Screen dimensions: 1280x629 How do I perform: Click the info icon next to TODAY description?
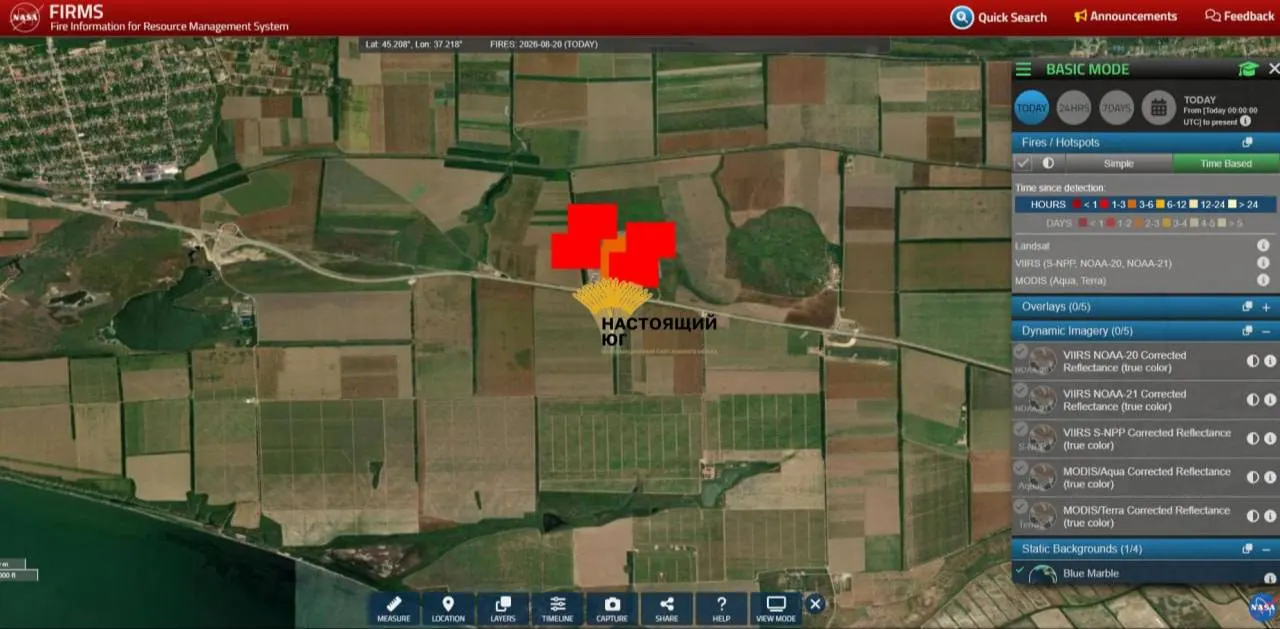[x=1245, y=121]
